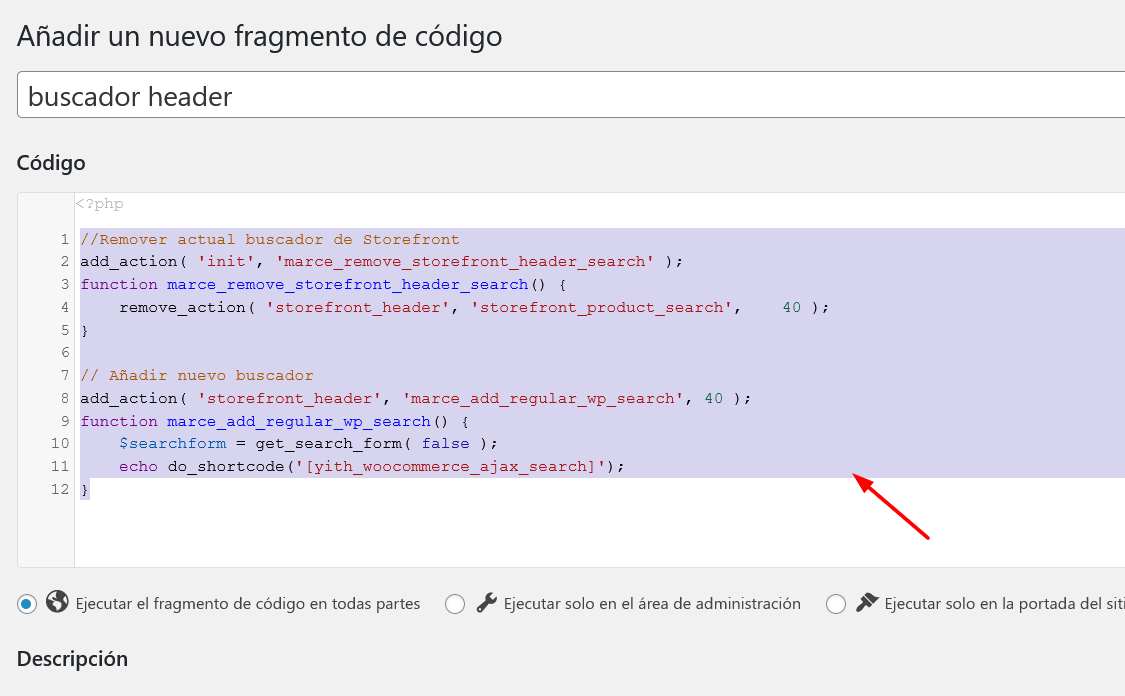Click closing brace on line 5
This screenshot has height=696, width=1125.
coord(85,331)
